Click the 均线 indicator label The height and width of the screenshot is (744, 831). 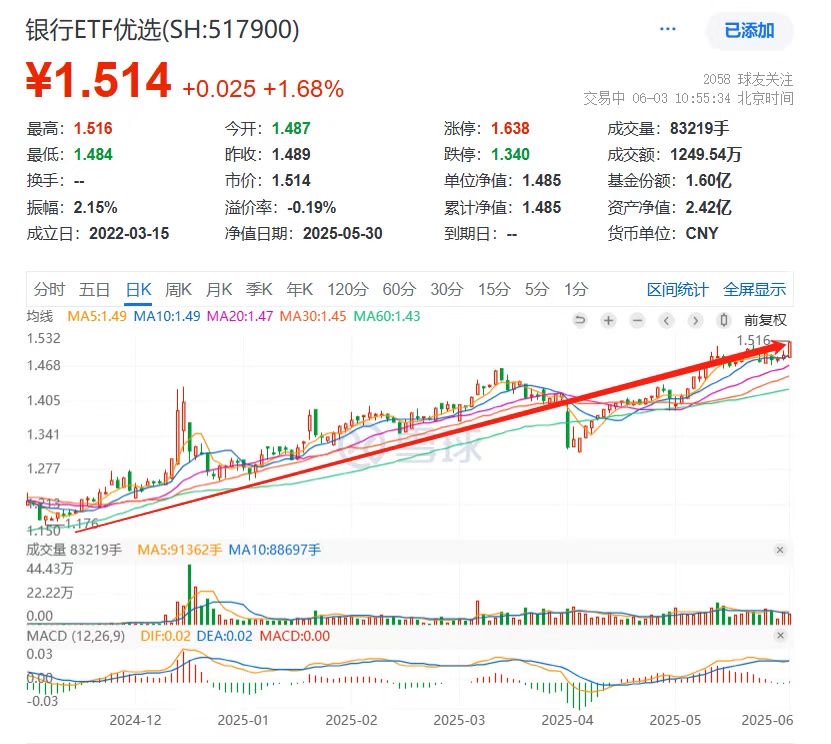[40, 316]
